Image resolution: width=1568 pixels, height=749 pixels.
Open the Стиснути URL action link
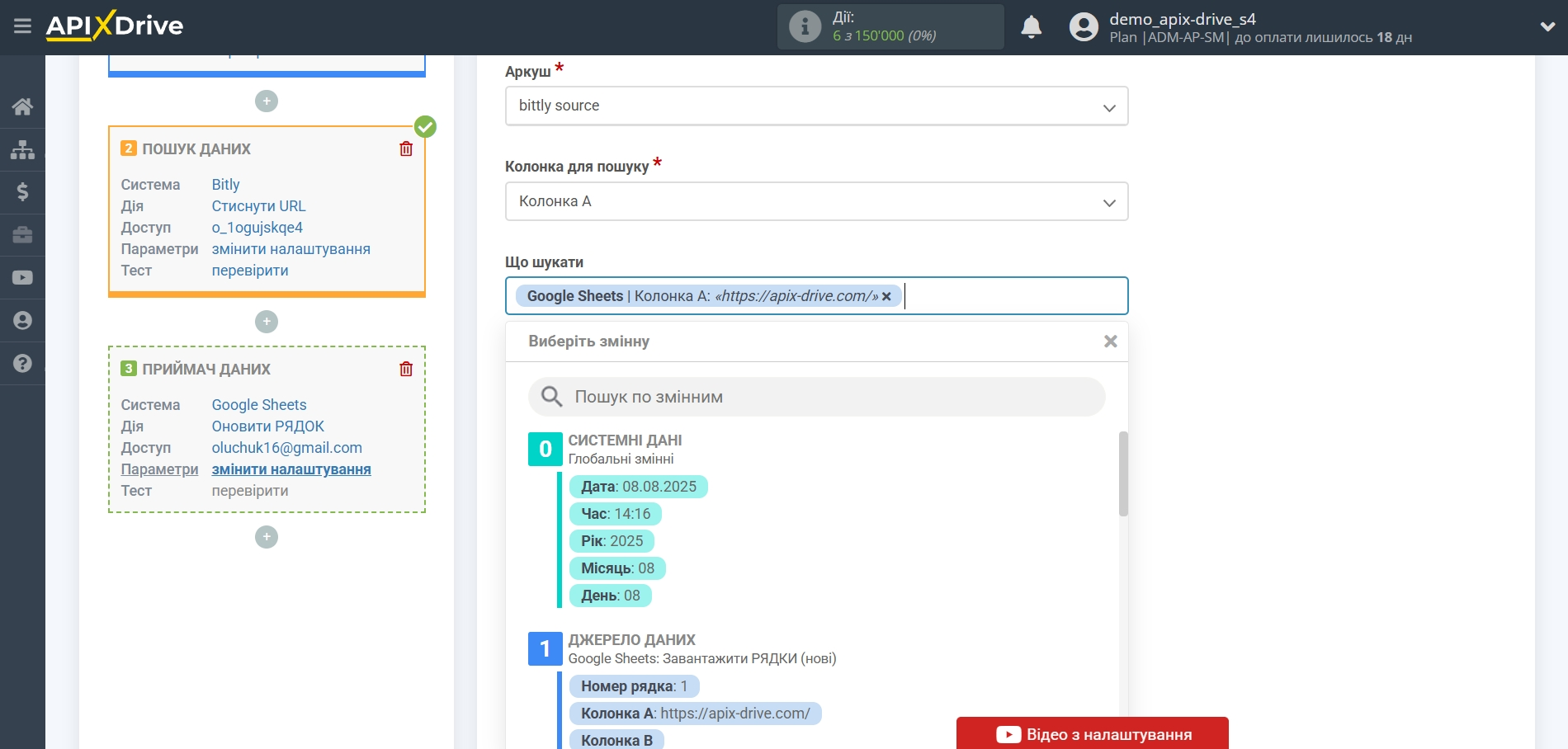click(x=258, y=206)
